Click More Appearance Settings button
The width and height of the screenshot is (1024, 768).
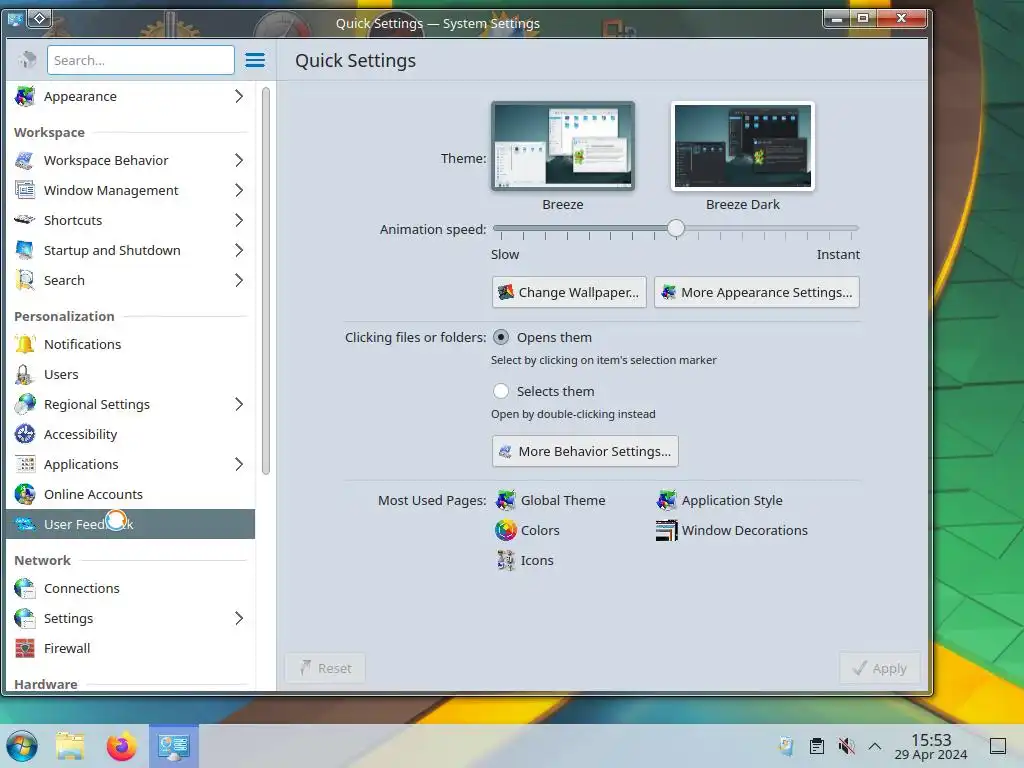click(757, 292)
